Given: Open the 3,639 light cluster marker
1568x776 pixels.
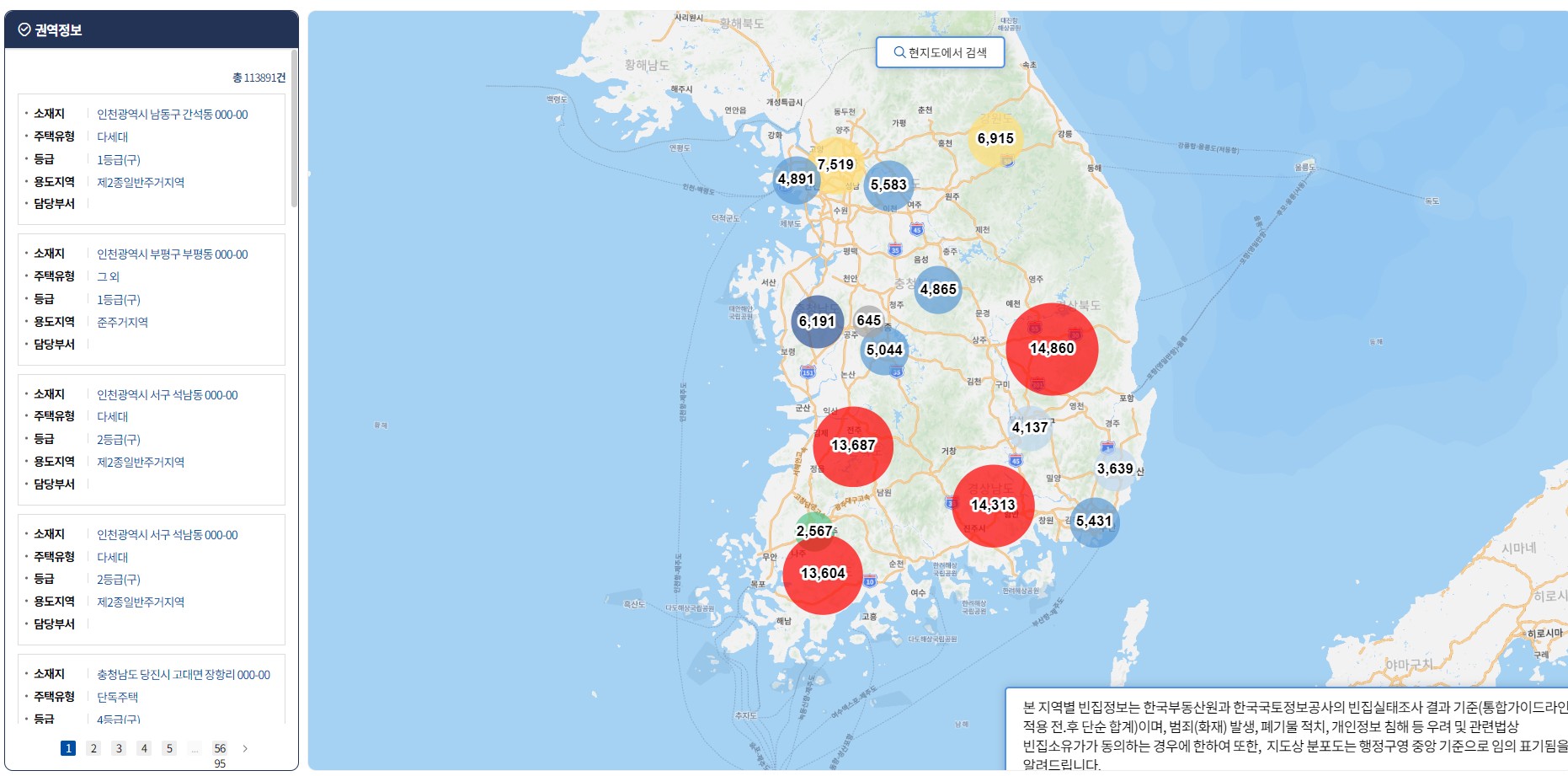Looking at the screenshot, I should pos(1115,469).
